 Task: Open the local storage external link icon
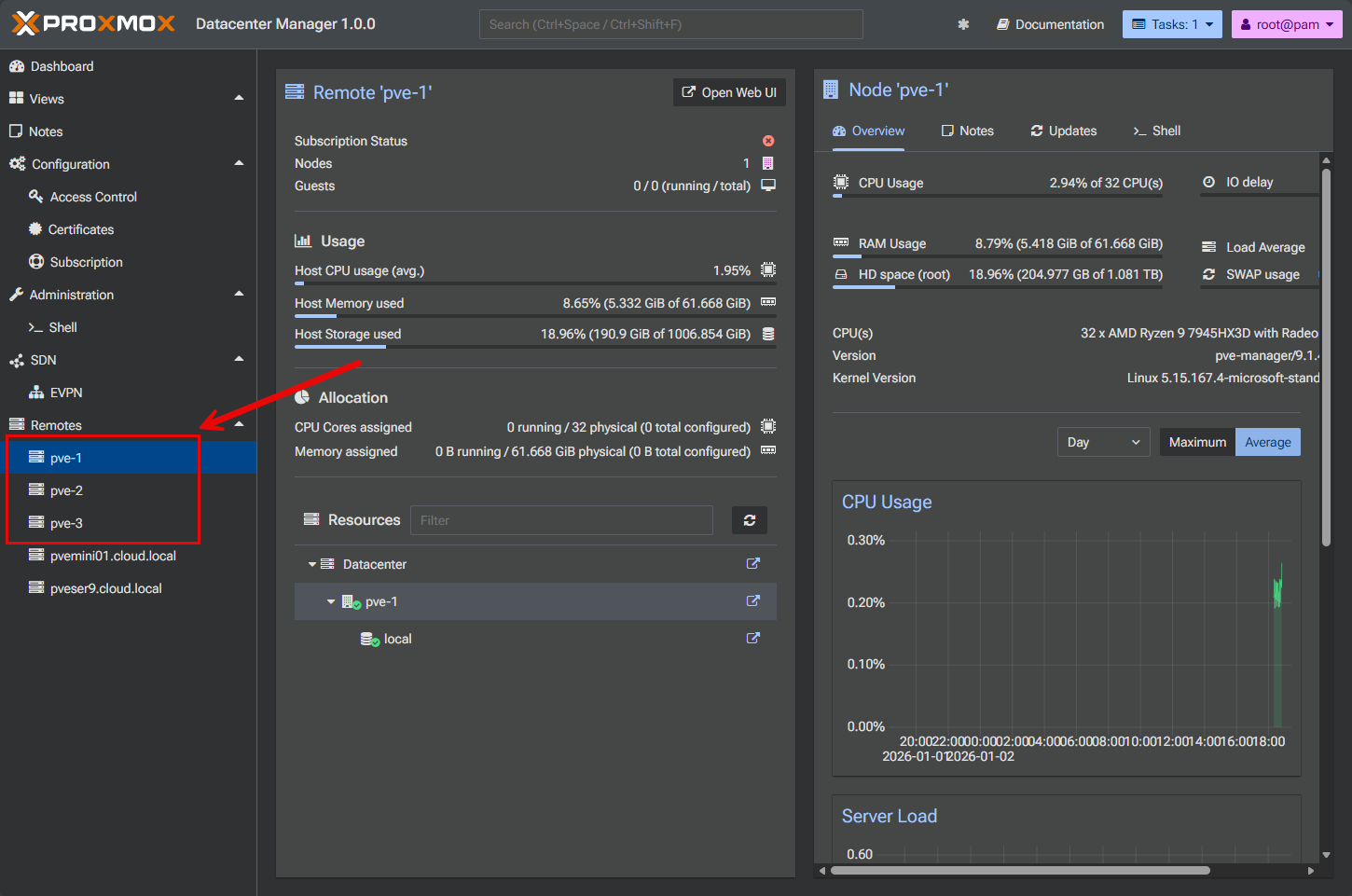click(x=753, y=639)
